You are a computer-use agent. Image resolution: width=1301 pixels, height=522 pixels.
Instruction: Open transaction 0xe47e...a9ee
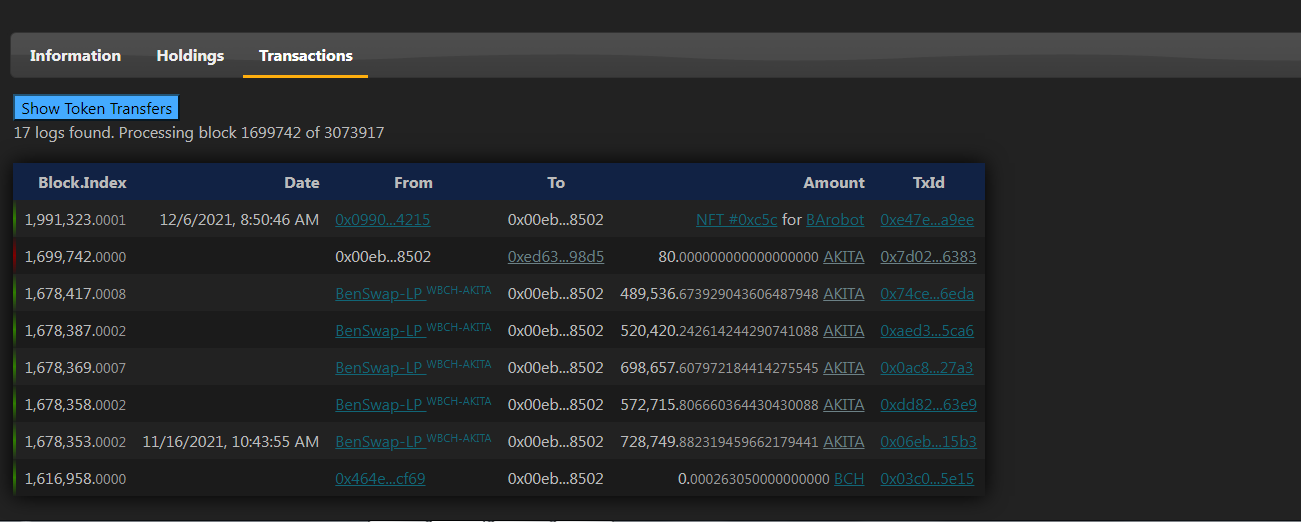click(927, 219)
